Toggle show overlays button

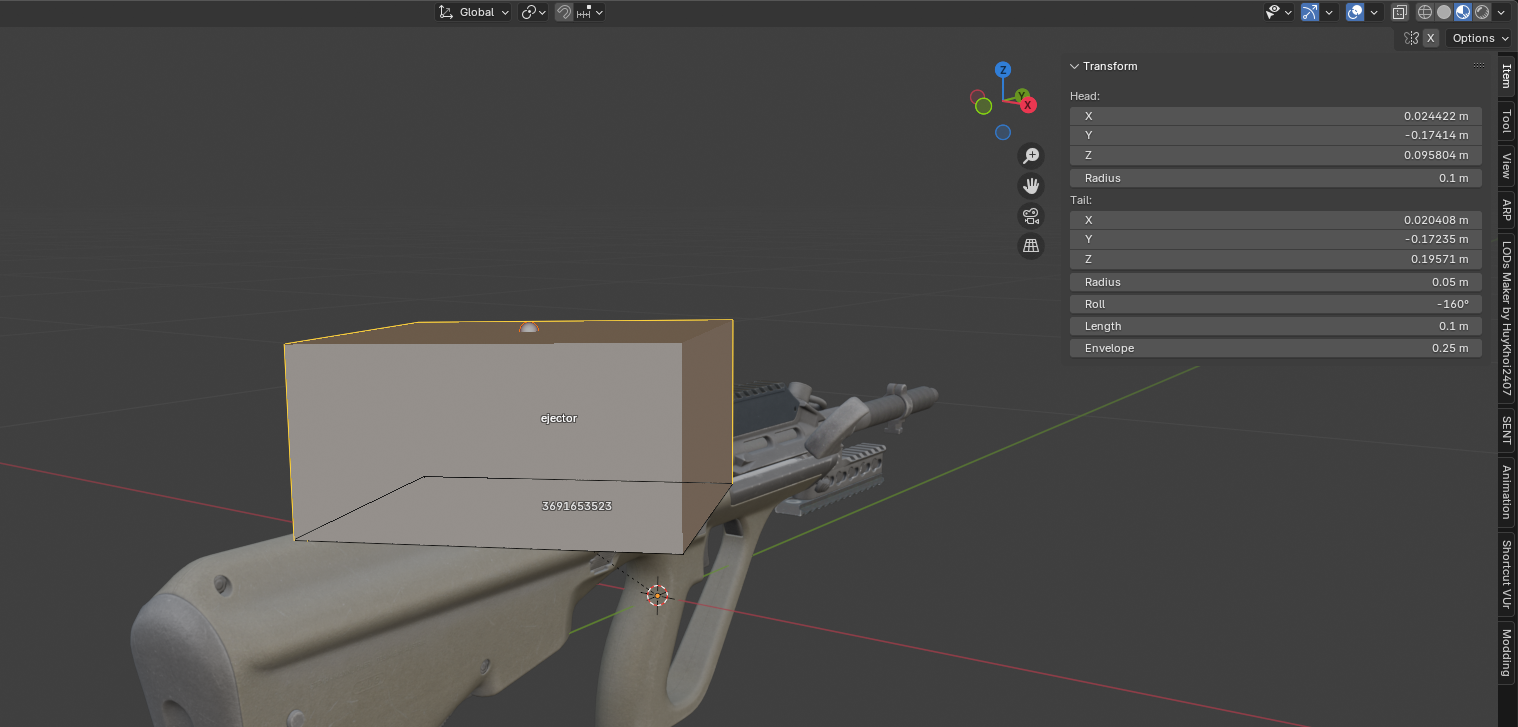(1355, 12)
